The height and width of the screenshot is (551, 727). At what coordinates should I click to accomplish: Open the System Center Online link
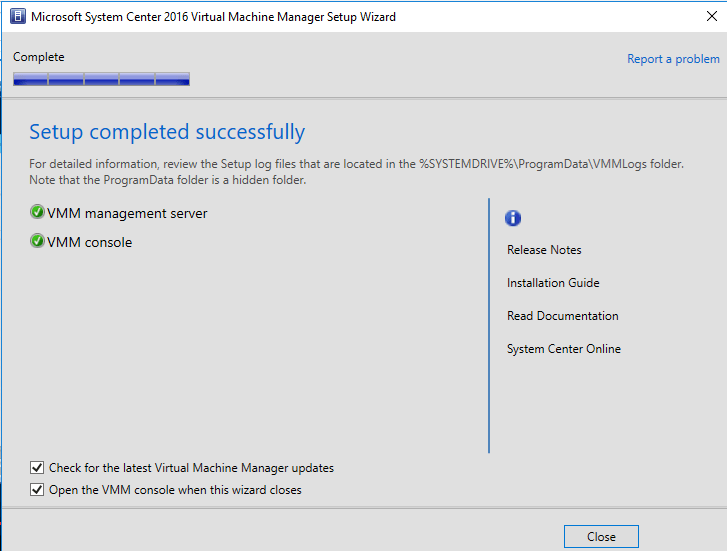point(563,349)
